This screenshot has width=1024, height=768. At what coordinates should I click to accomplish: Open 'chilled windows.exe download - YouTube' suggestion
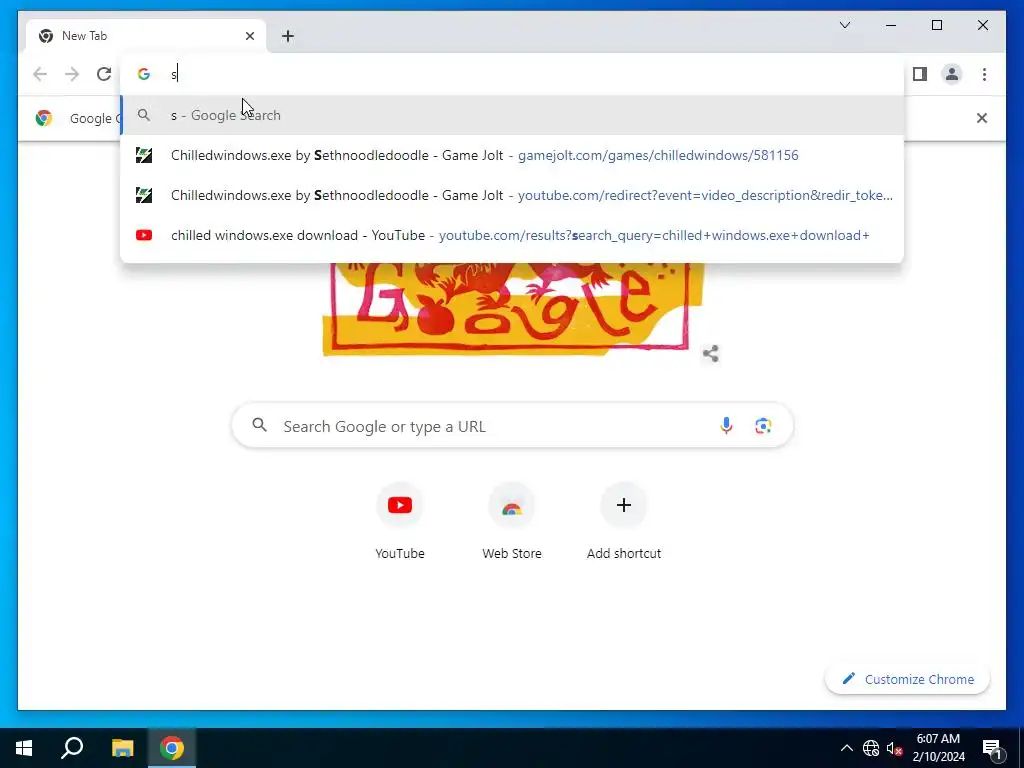coord(513,235)
